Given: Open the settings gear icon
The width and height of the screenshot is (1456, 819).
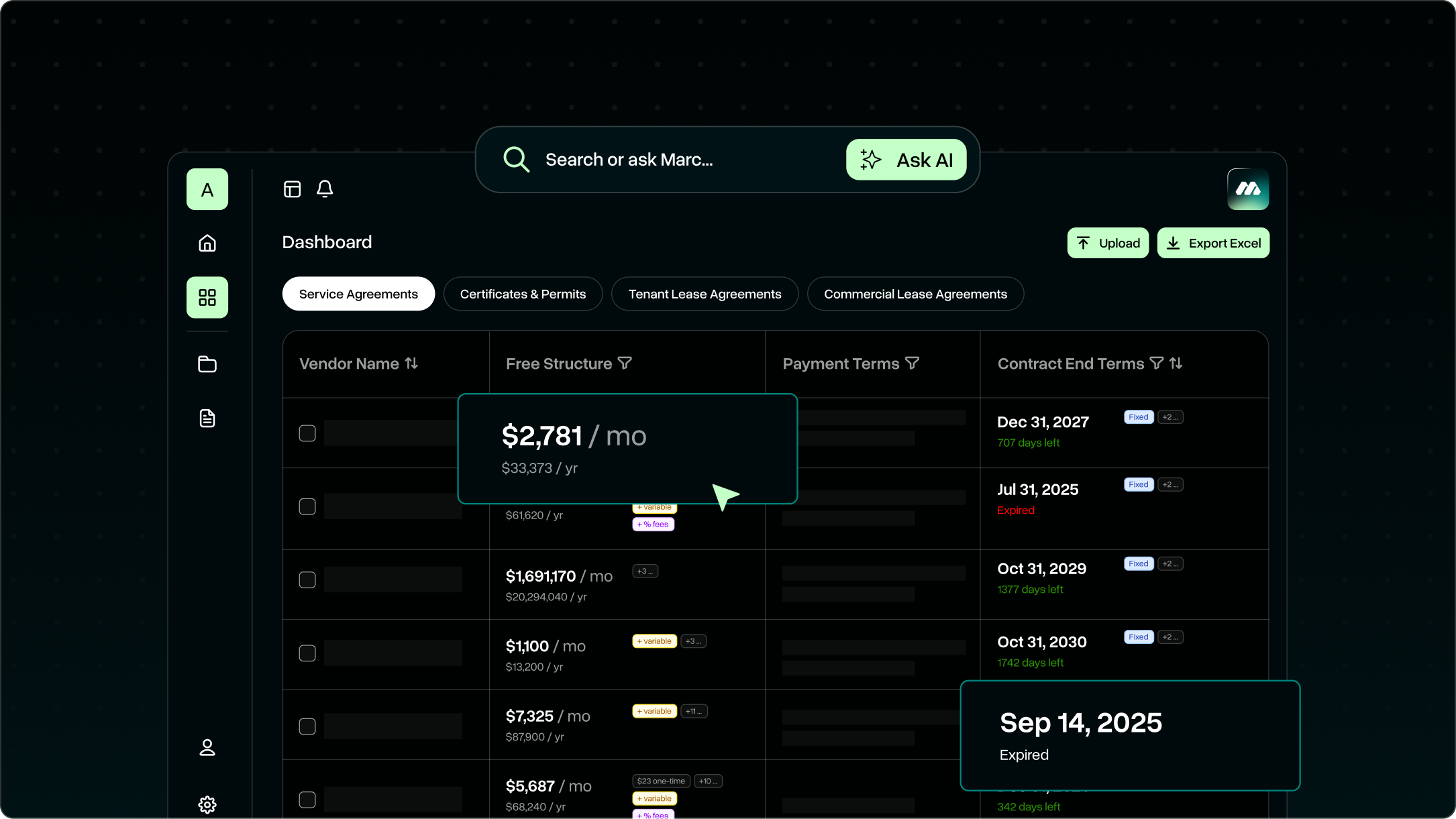Looking at the screenshot, I should pos(207,804).
